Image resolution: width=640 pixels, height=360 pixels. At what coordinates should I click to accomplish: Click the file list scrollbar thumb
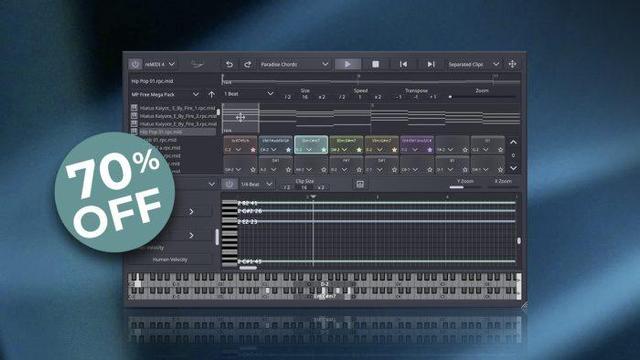(x=218, y=111)
